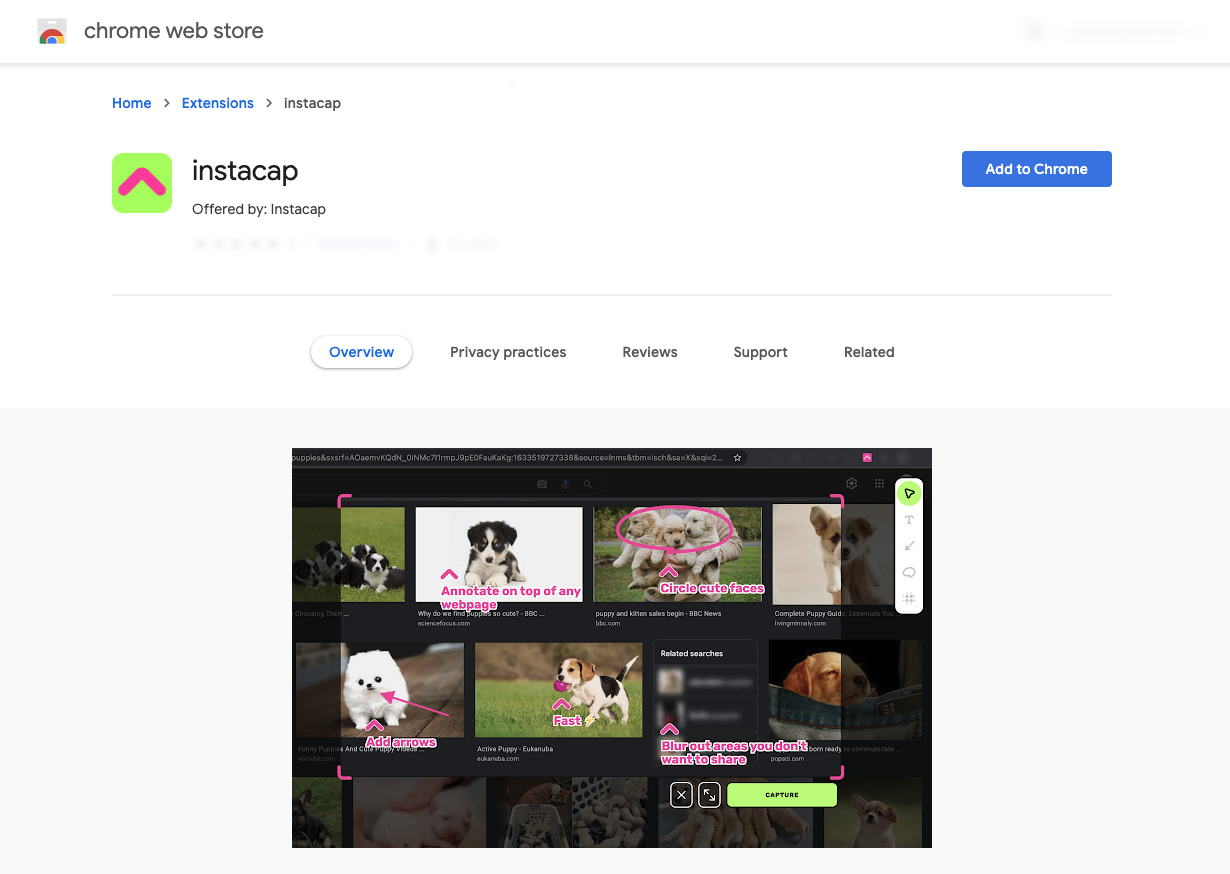Click 'Annotate on top of any webpage' text
The height and width of the screenshot is (874, 1230).
(x=511, y=597)
